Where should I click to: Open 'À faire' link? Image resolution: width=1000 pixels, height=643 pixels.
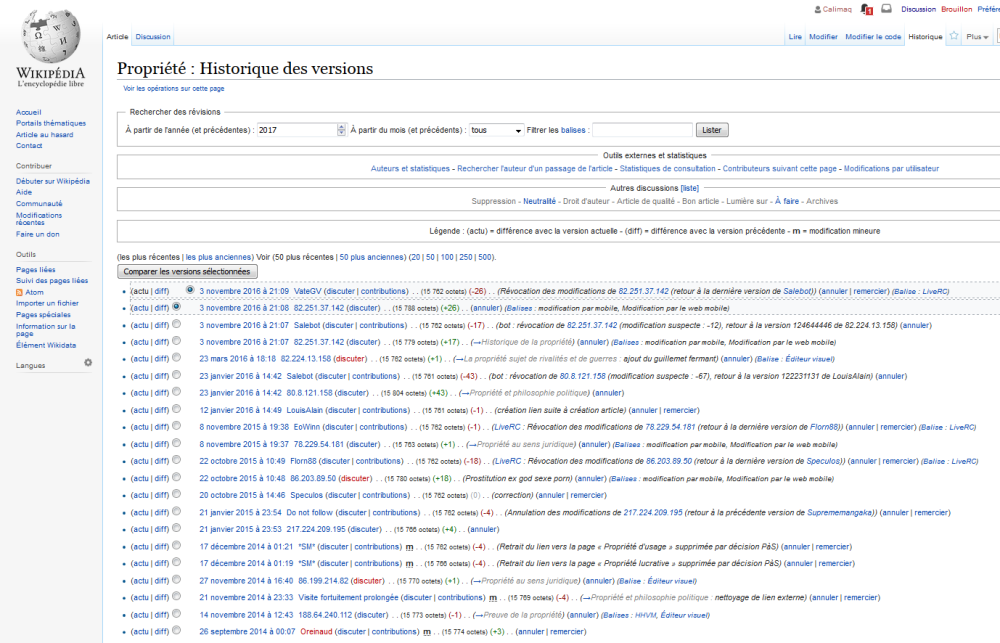click(787, 202)
